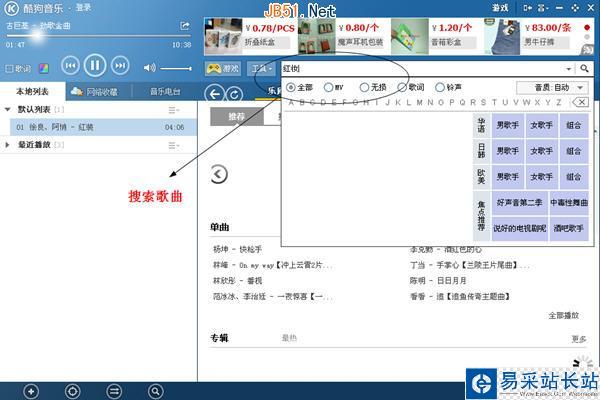
Task: Choose 女歌手 in the 日韩 row
Action: coord(541,151)
